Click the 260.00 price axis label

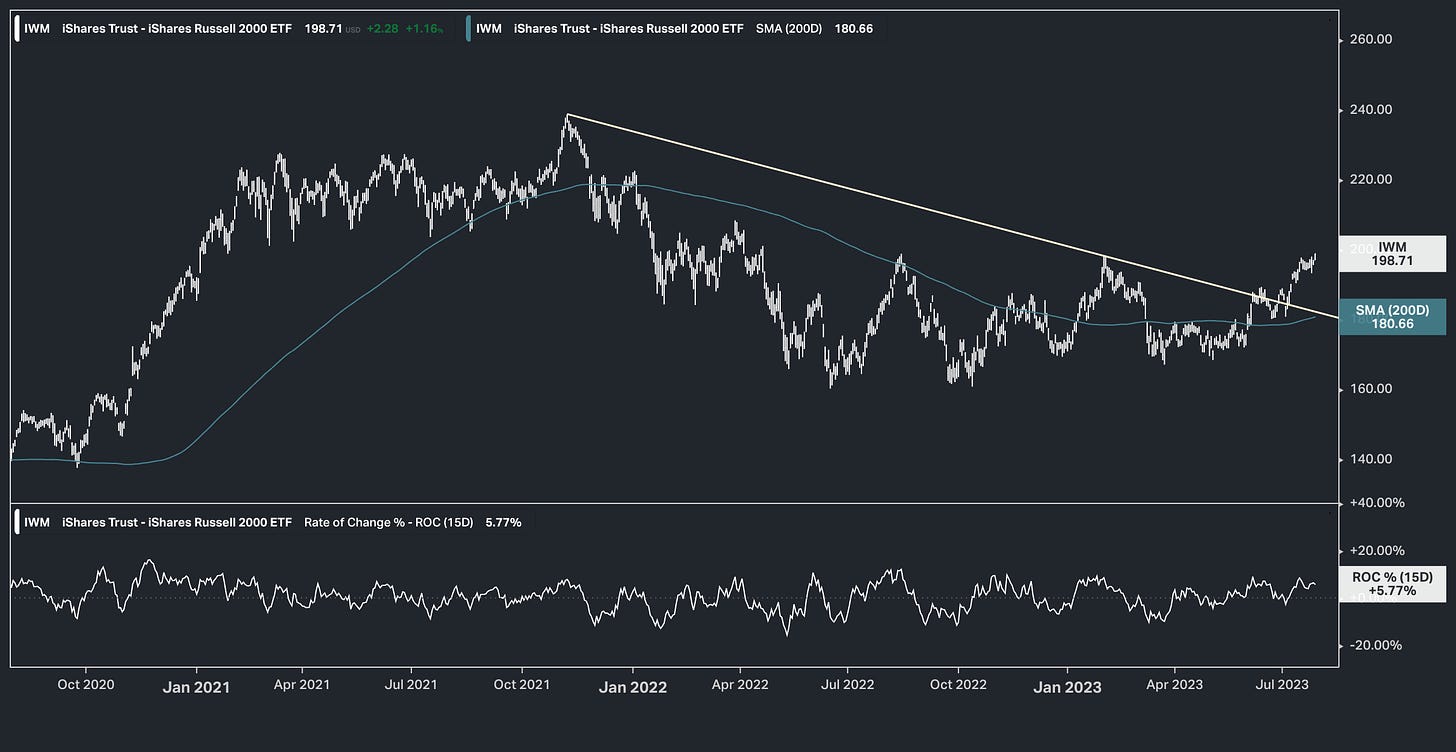tap(1370, 40)
